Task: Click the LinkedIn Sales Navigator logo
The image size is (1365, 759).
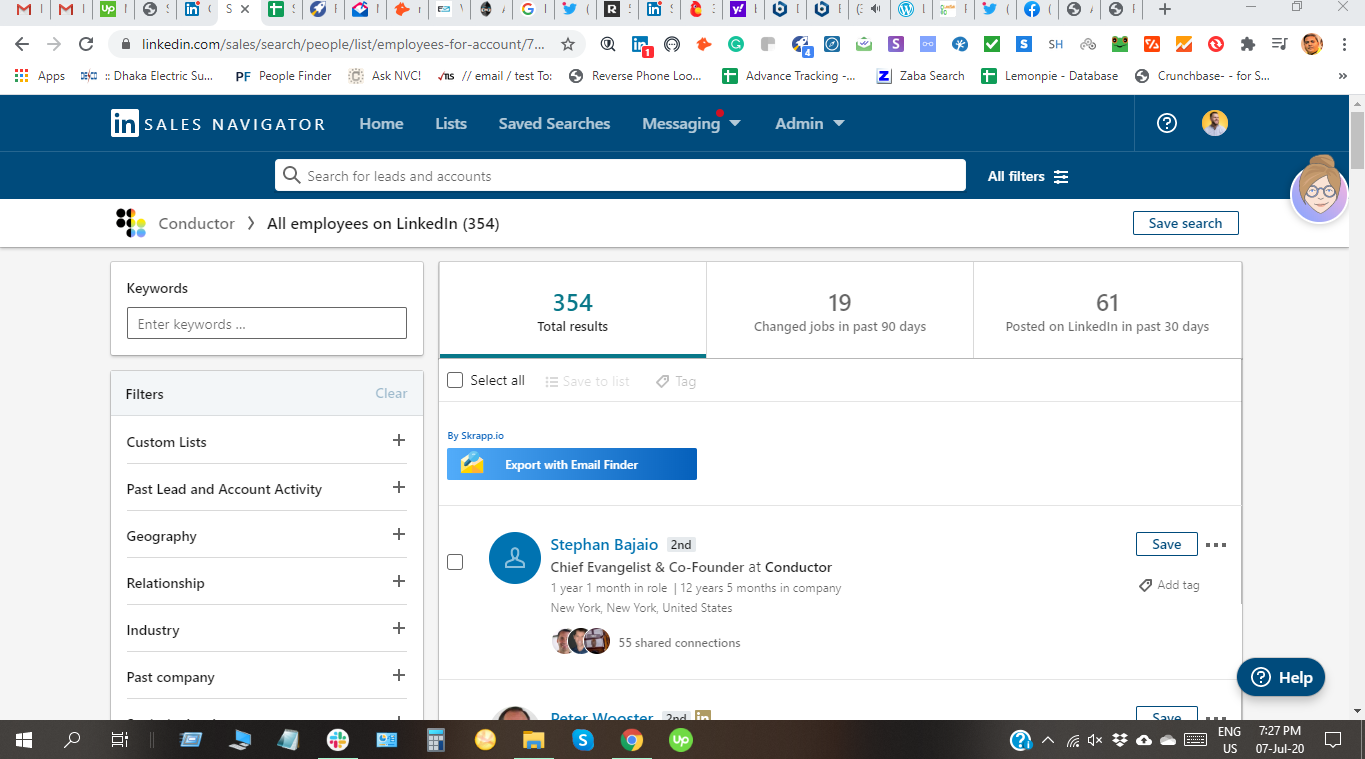Action: point(217,124)
